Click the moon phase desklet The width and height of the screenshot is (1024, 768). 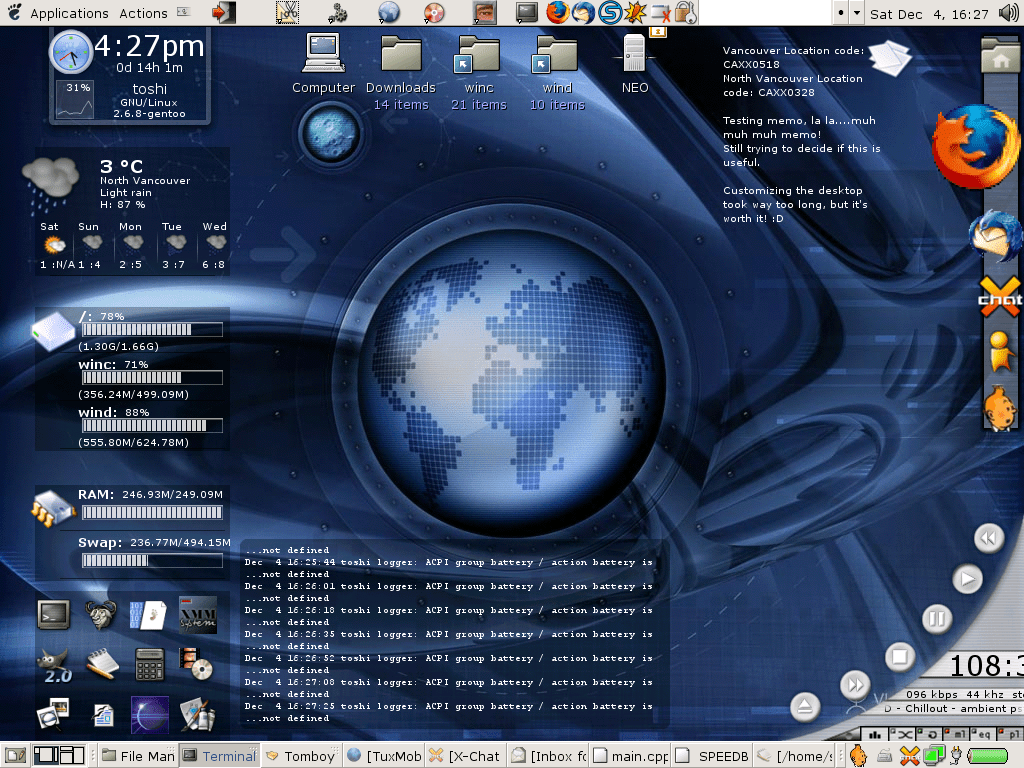tap(330, 133)
